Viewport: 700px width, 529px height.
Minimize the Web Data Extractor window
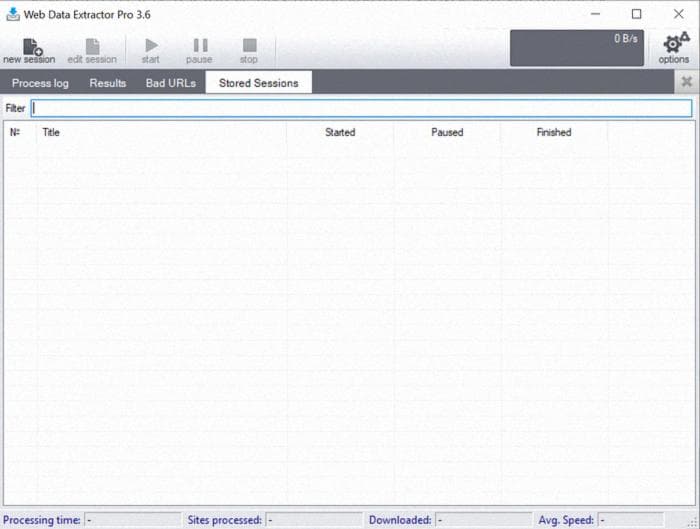pos(596,14)
